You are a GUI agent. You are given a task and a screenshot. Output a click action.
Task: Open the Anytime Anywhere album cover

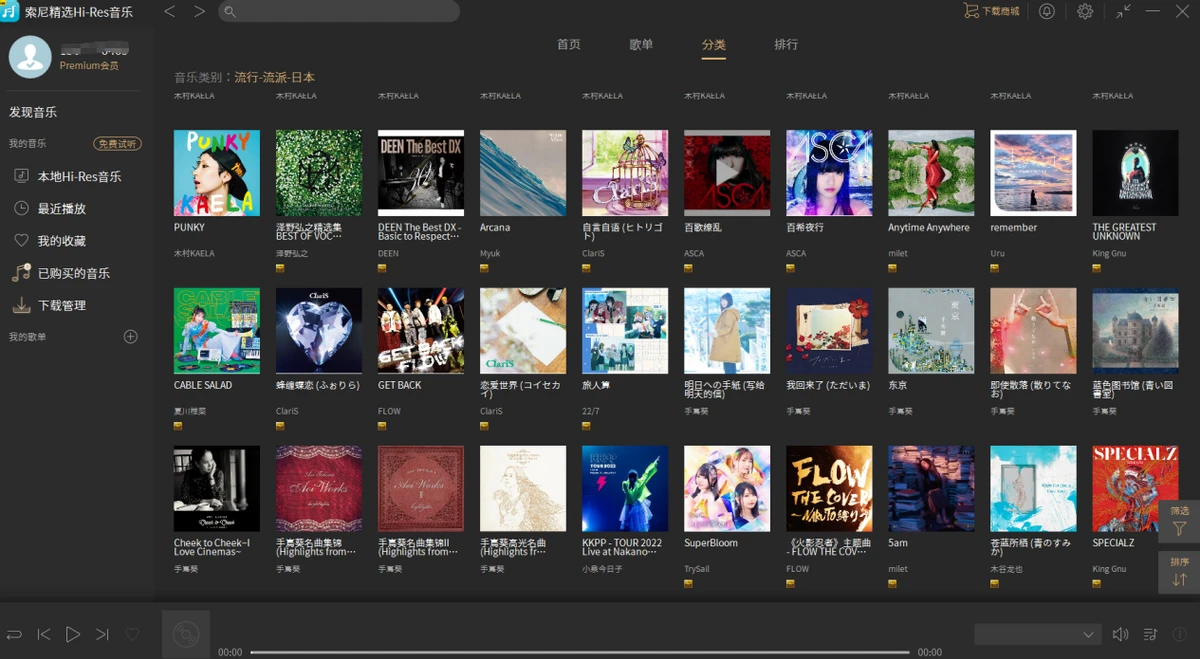pyautogui.click(x=931, y=173)
